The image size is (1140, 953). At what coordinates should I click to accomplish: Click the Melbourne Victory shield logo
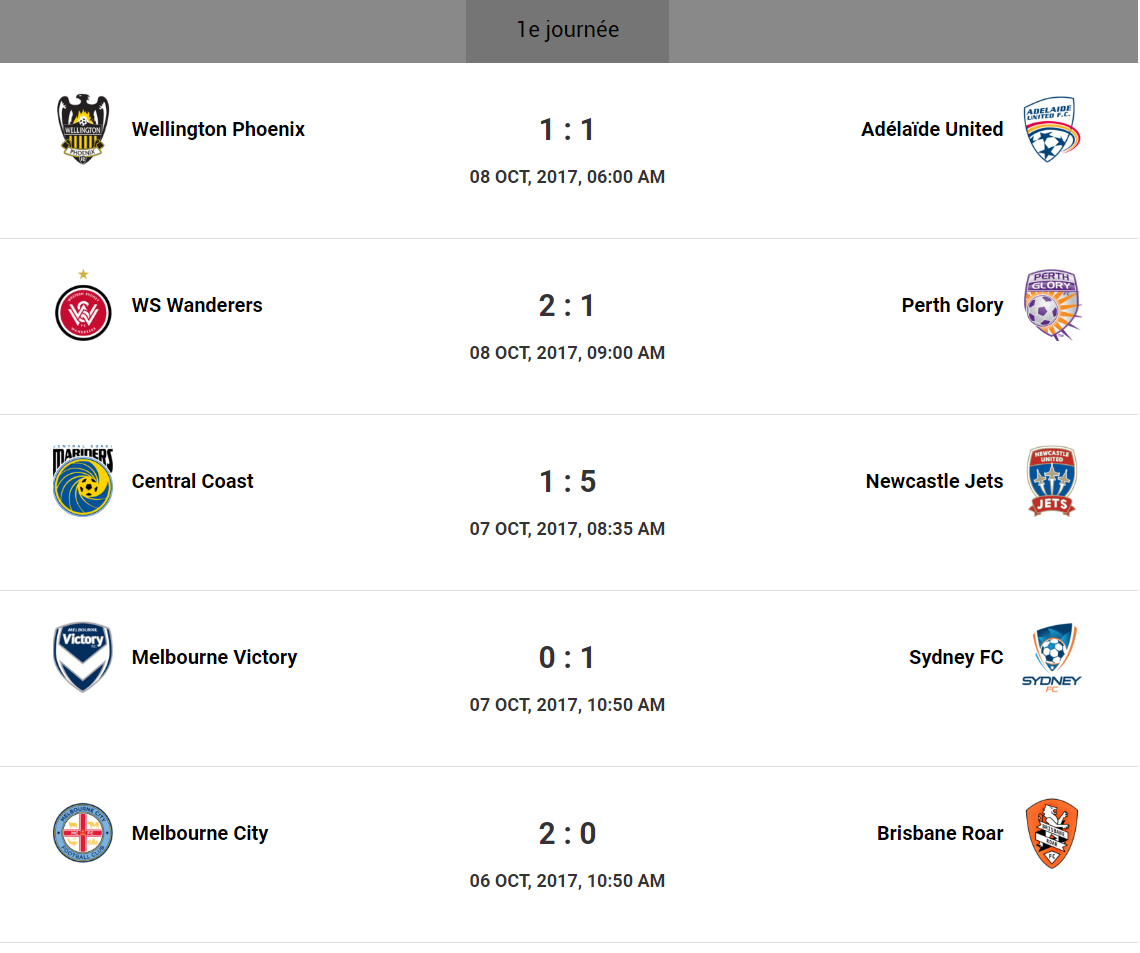pyautogui.click(x=83, y=657)
